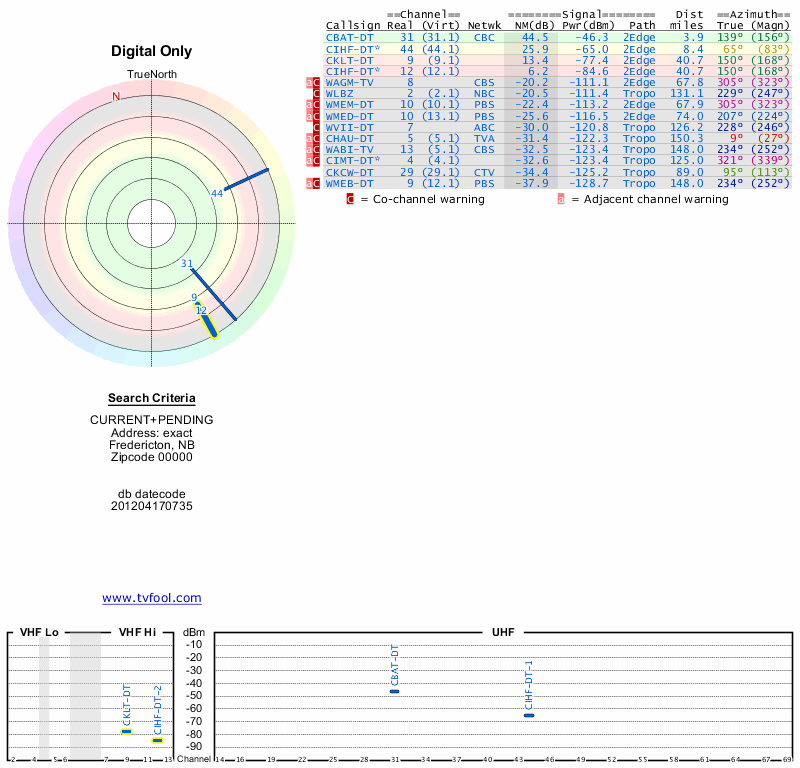Select the channel 31 line on radar plot

pos(213,294)
